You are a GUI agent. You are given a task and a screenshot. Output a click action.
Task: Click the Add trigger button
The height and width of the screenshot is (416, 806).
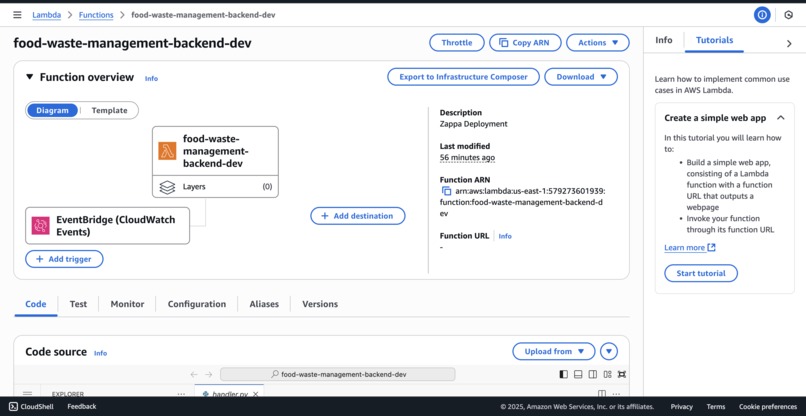coord(64,259)
